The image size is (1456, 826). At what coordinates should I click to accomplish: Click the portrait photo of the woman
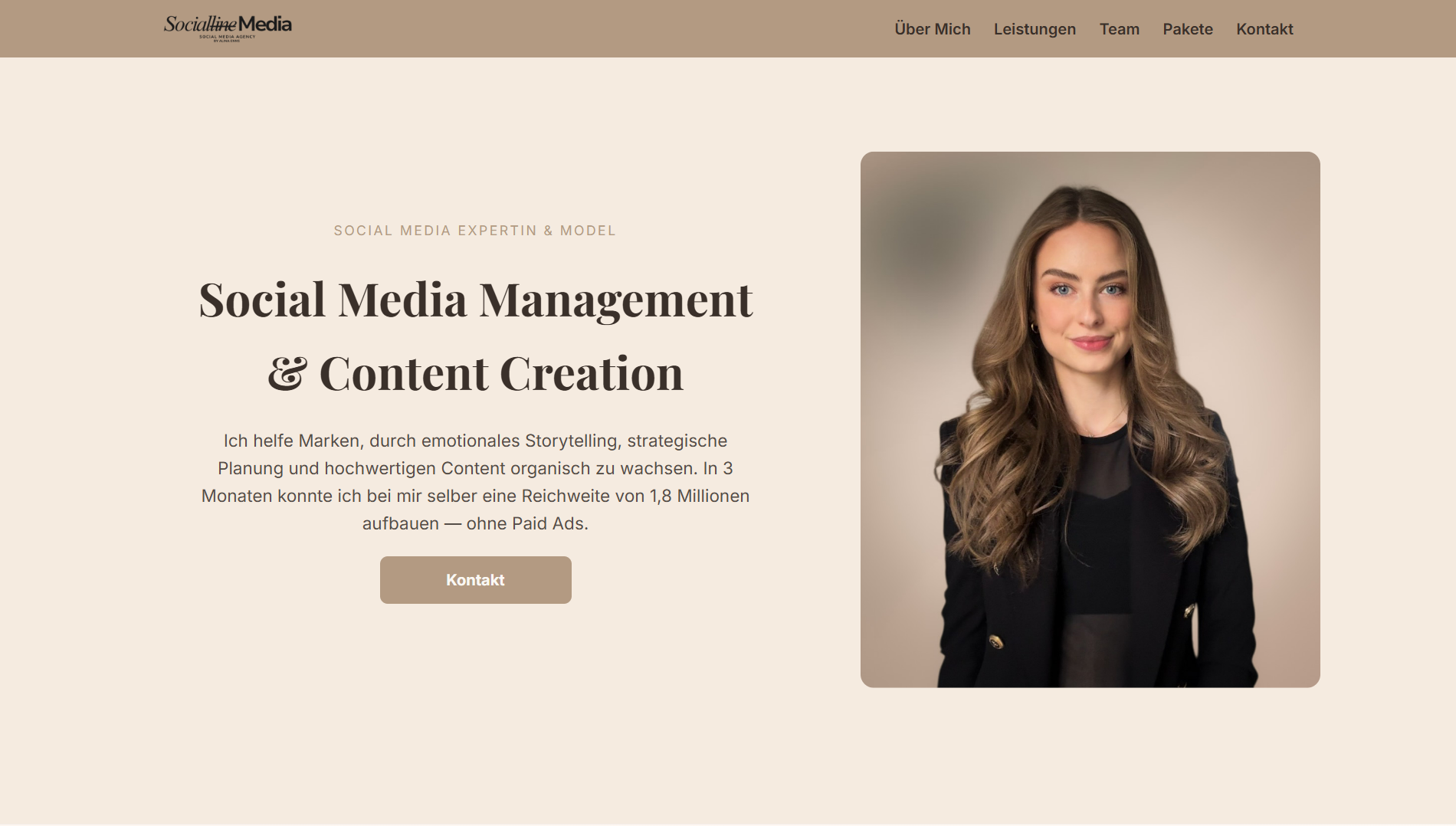click(x=1089, y=345)
